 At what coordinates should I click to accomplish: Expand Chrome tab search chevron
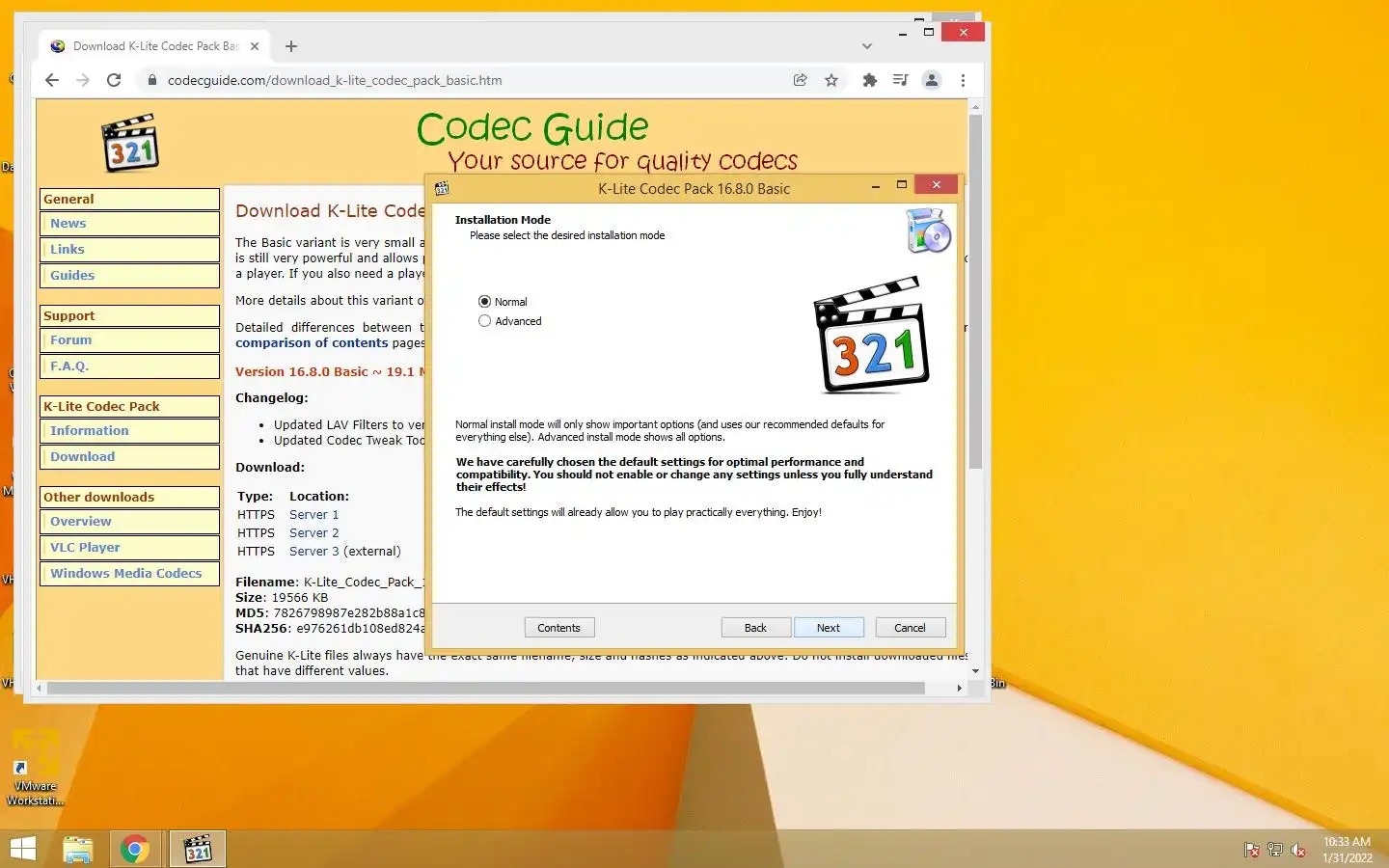(x=867, y=46)
